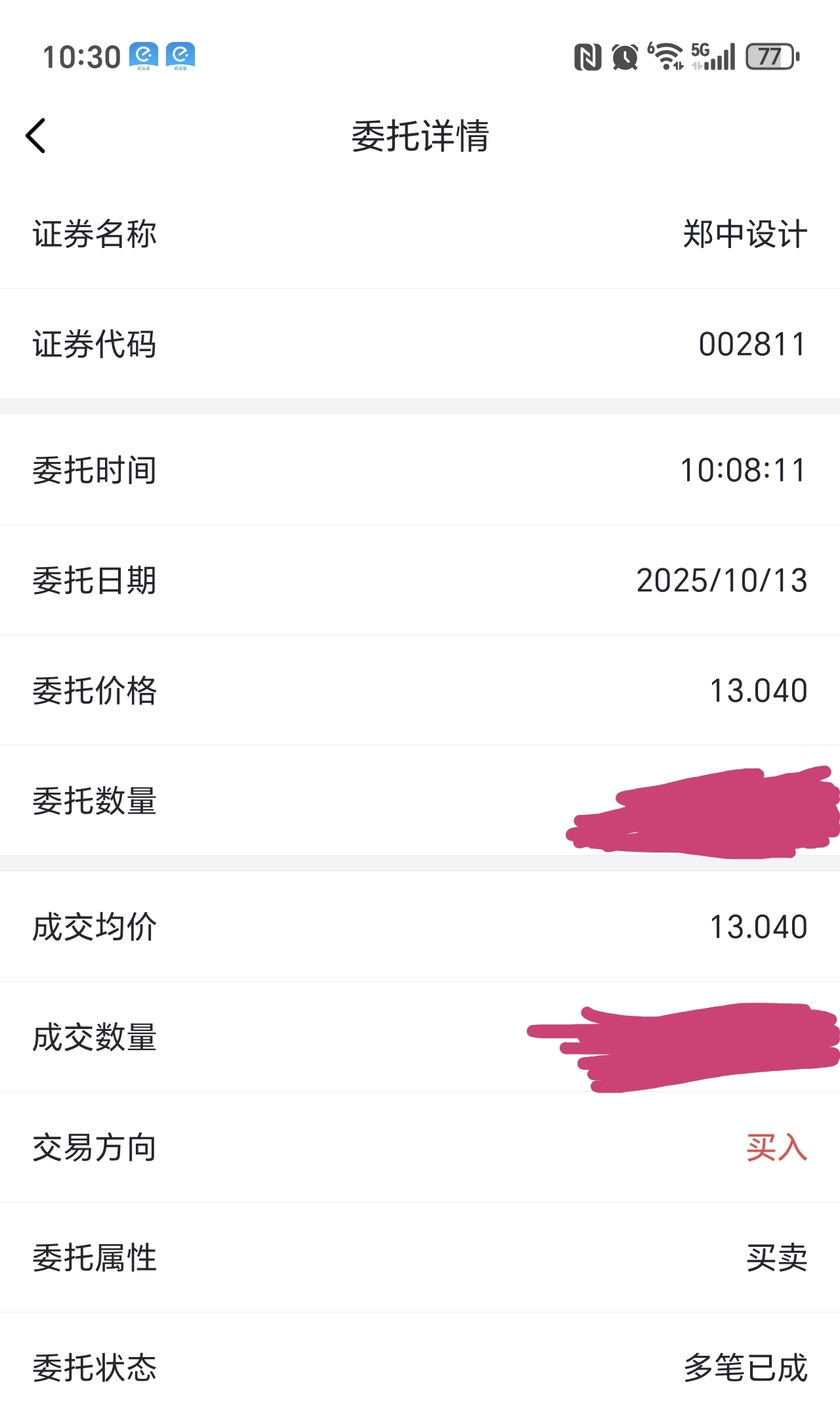Tap the 委托状态 value 多笔已成
Viewport: 840px width, 1424px height.
coord(745,1368)
